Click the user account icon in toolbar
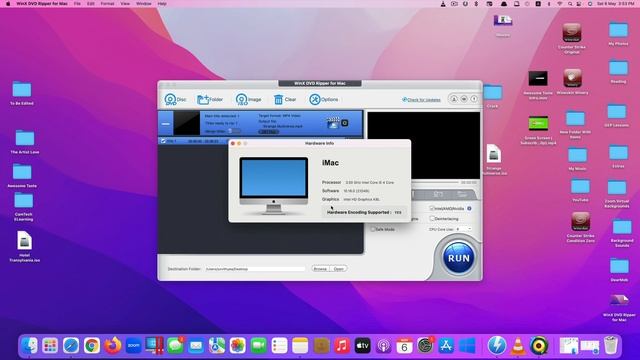This screenshot has height=360, width=640. [x=453, y=99]
